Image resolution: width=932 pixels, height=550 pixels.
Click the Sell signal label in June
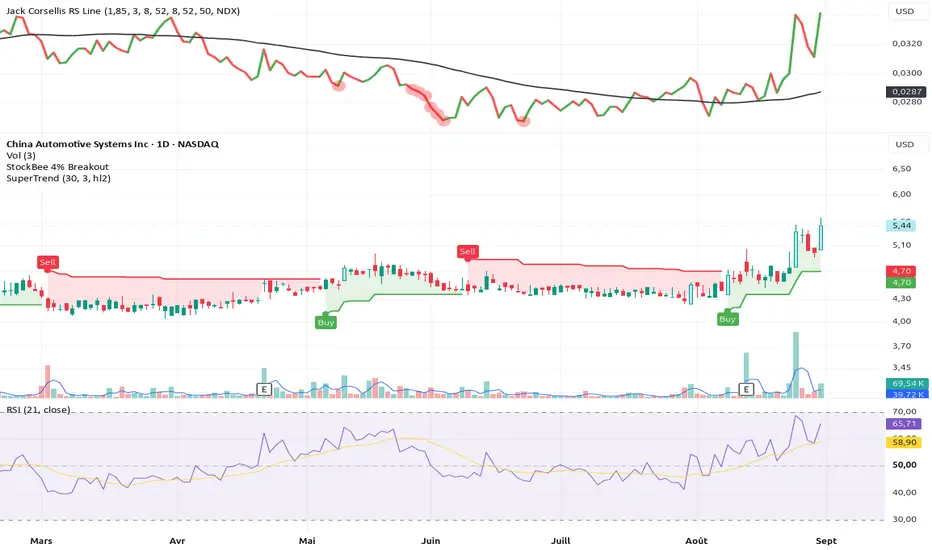467,252
